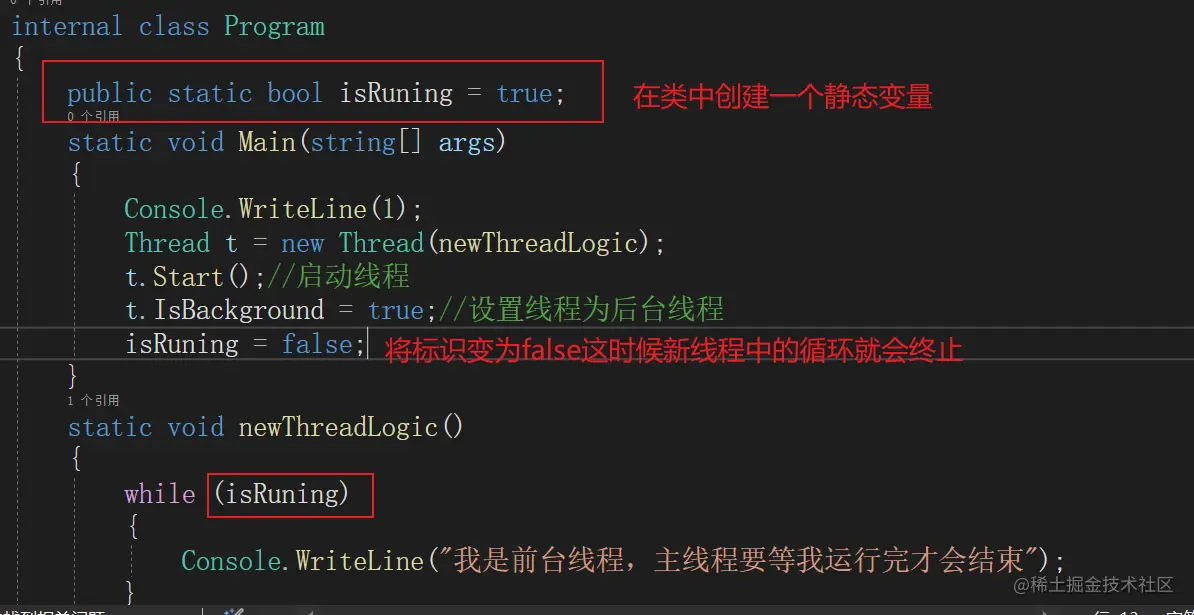Click the //设置线程为后台线程 comment
1194x615 pixels.
point(580,311)
